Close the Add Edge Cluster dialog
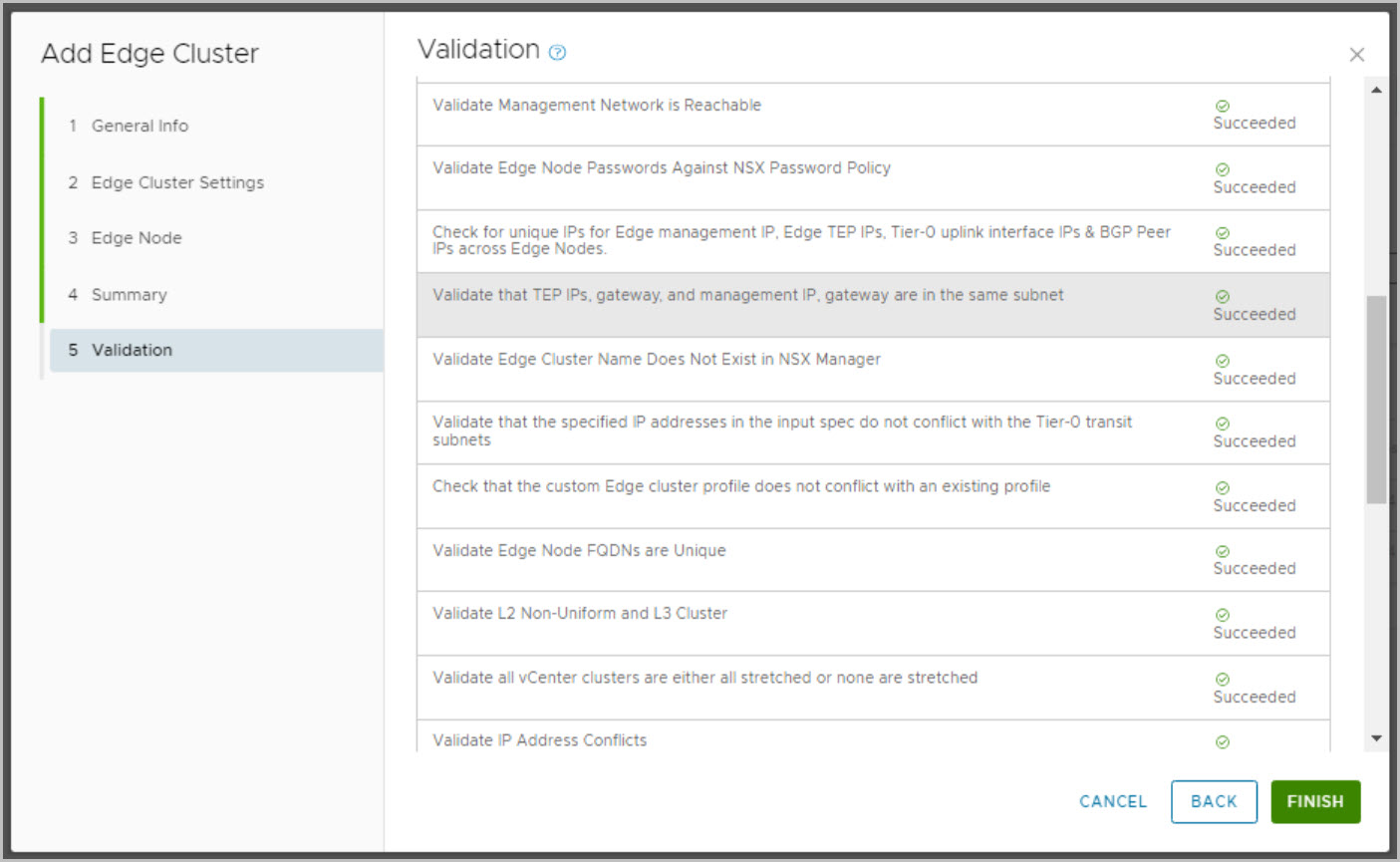The width and height of the screenshot is (1400, 862). [1356, 55]
